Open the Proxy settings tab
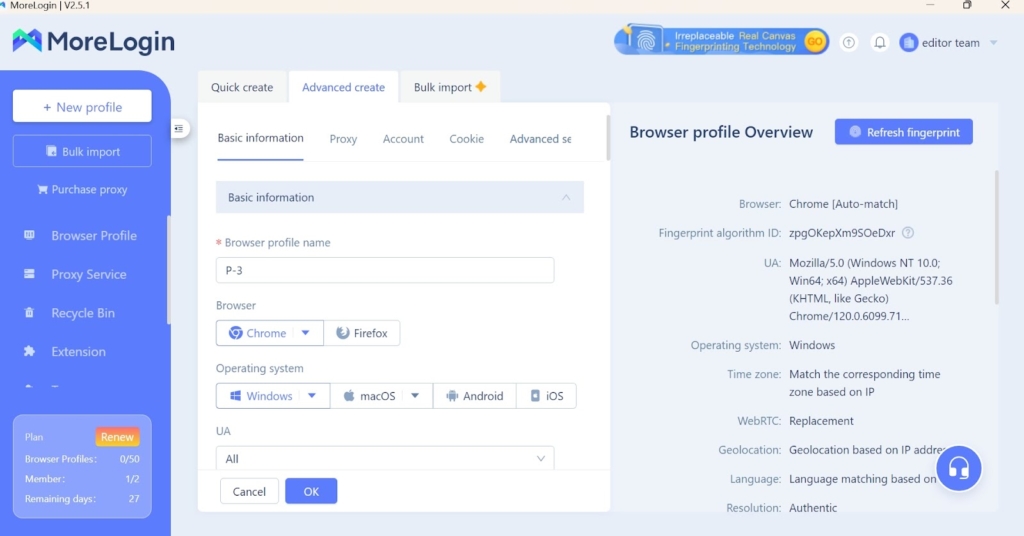1024x536 pixels. pyautogui.click(x=343, y=139)
